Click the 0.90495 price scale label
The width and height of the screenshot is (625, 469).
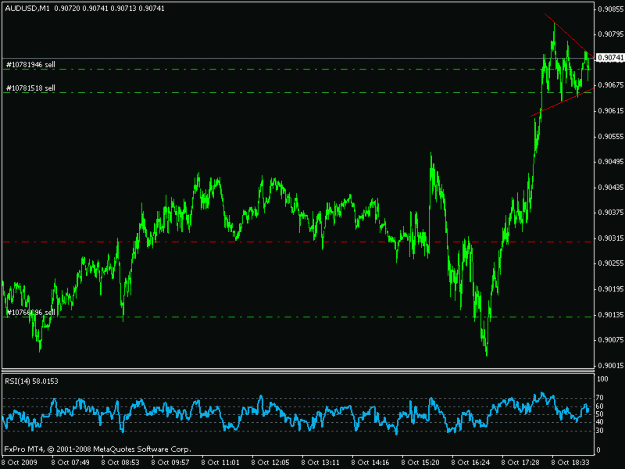[610, 162]
